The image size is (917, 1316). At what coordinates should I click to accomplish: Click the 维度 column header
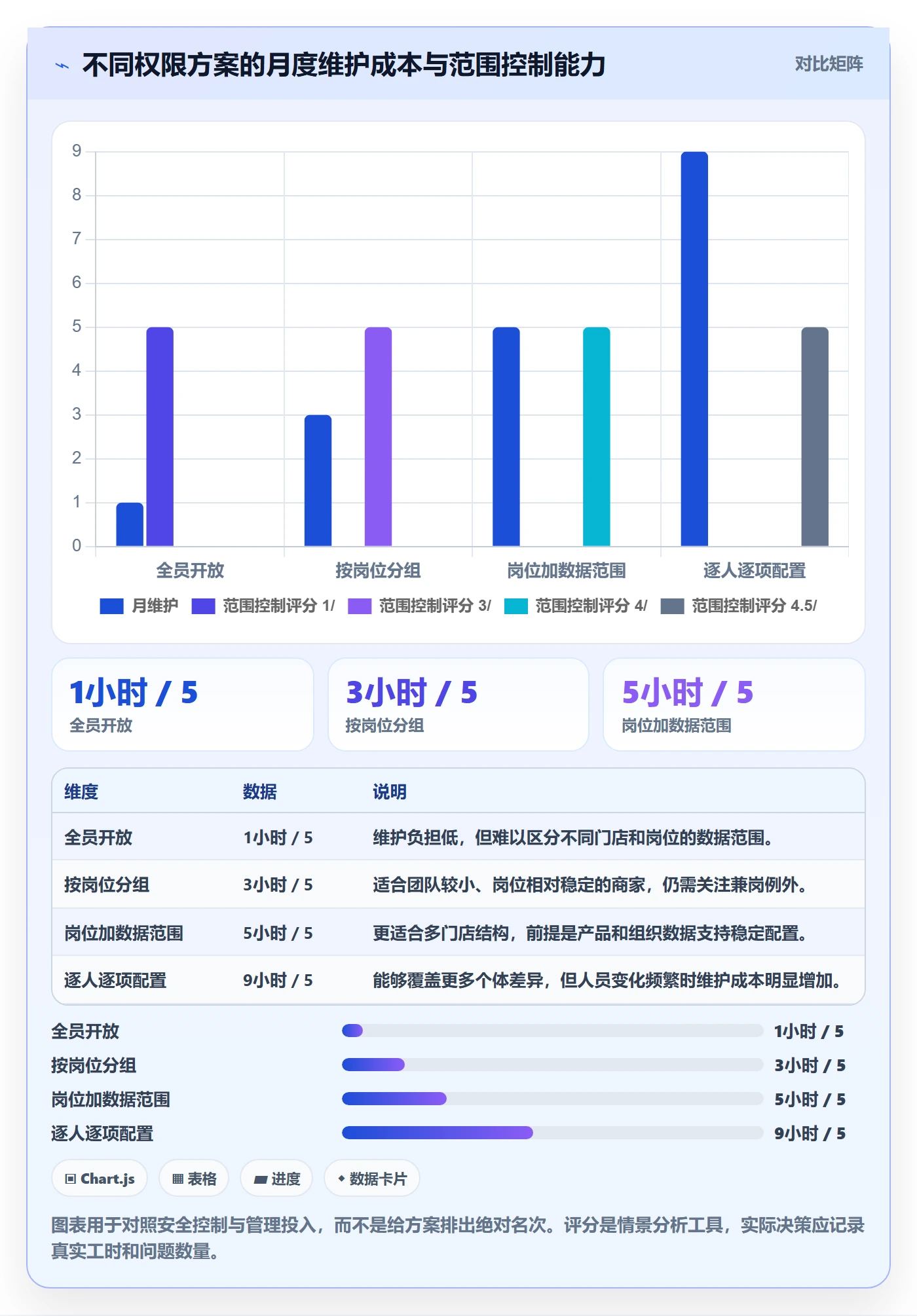click(x=81, y=792)
